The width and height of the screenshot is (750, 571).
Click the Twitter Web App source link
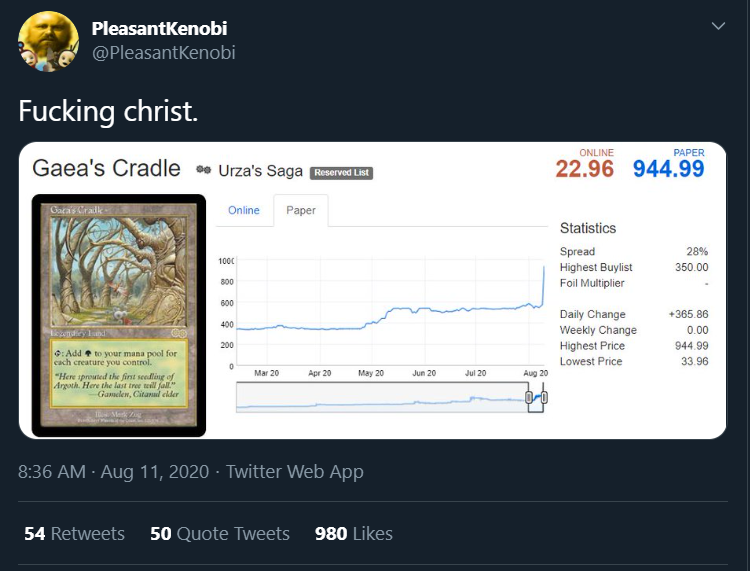[295, 471]
